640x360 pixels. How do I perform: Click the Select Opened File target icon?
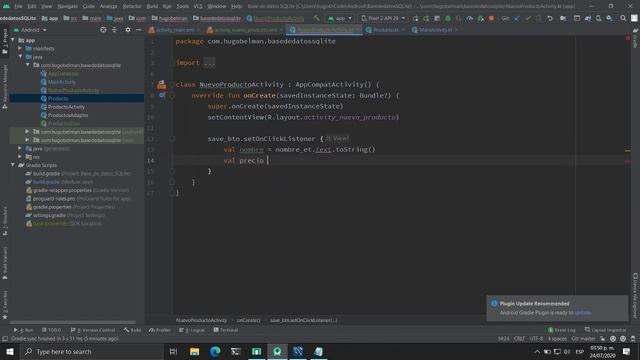pos(103,30)
